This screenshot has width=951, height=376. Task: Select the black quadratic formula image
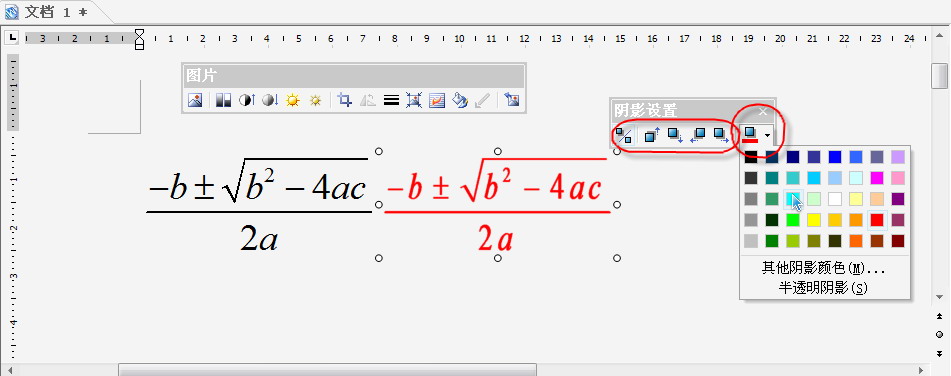tap(259, 205)
